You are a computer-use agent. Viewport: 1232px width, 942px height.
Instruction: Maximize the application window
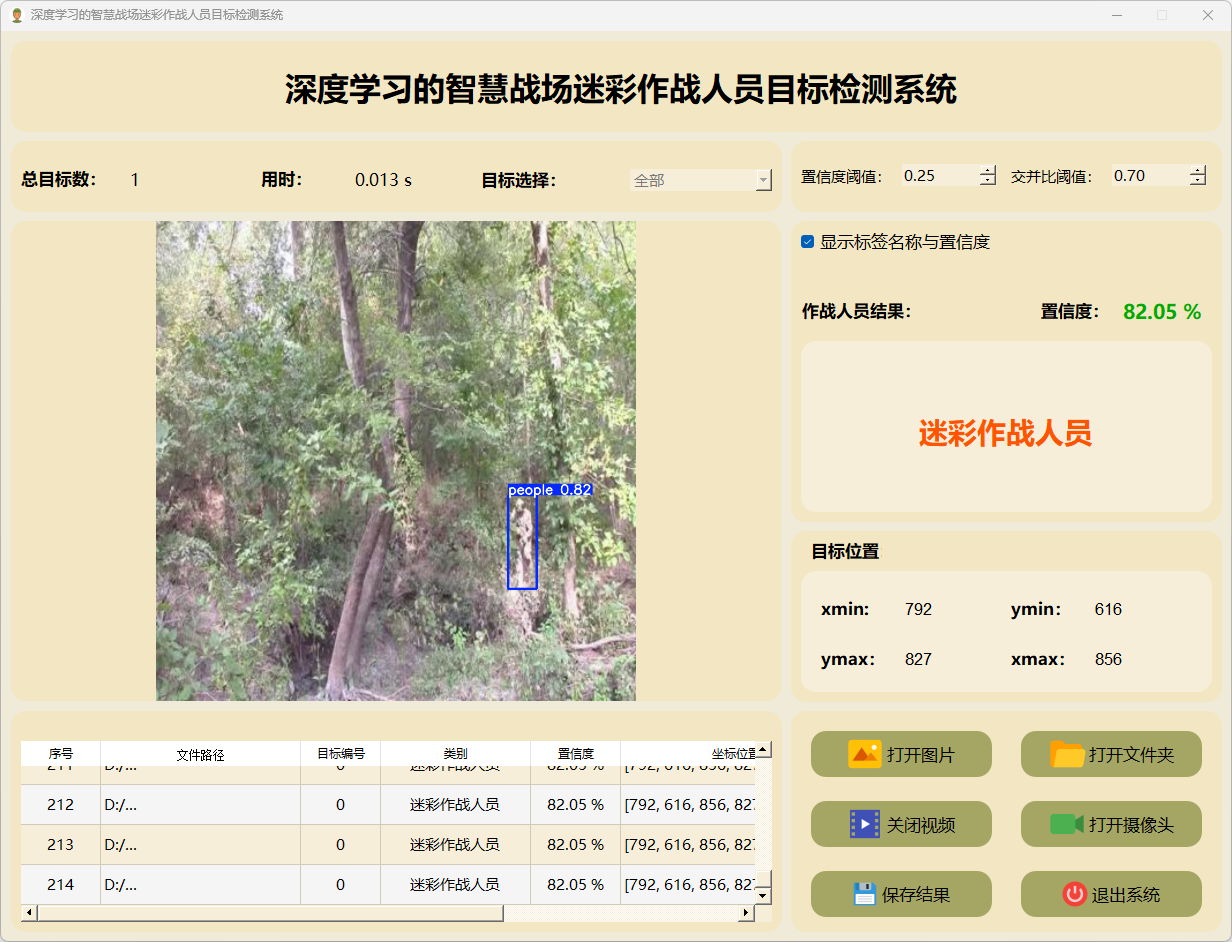[x=1162, y=15]
